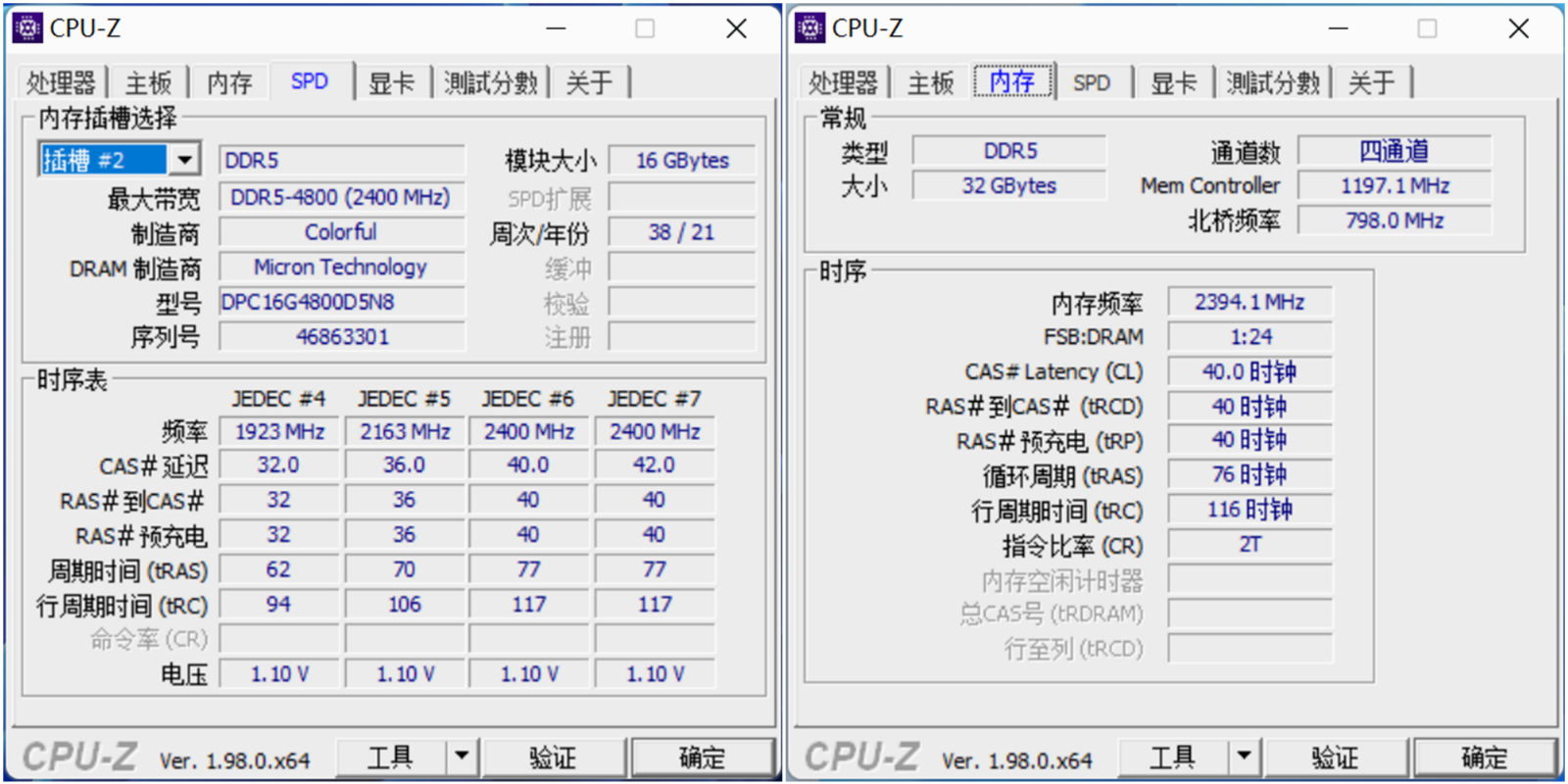The height and width of the screenshot is (784, 1568).
Task: Click the 工具 button in right window
Action: pyautogui.click(x=1173, y=757)
